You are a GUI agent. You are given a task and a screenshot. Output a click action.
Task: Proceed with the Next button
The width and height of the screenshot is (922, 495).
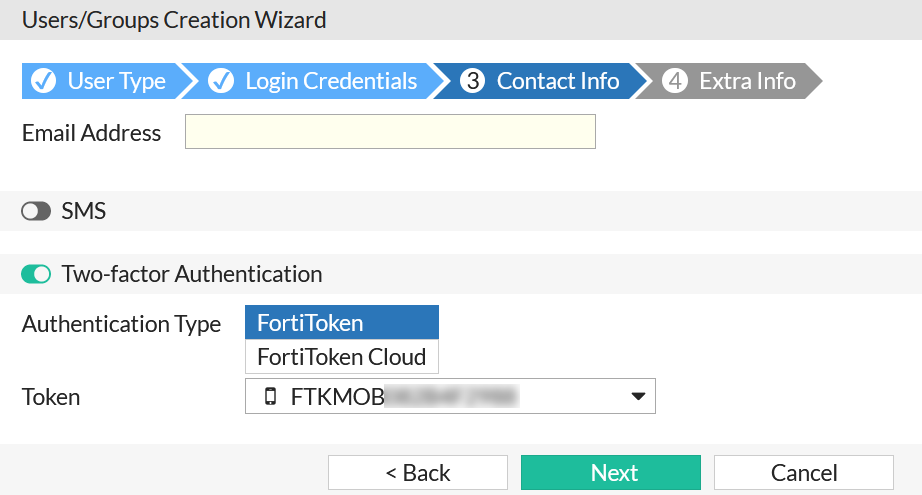click(x=611, y=473)
